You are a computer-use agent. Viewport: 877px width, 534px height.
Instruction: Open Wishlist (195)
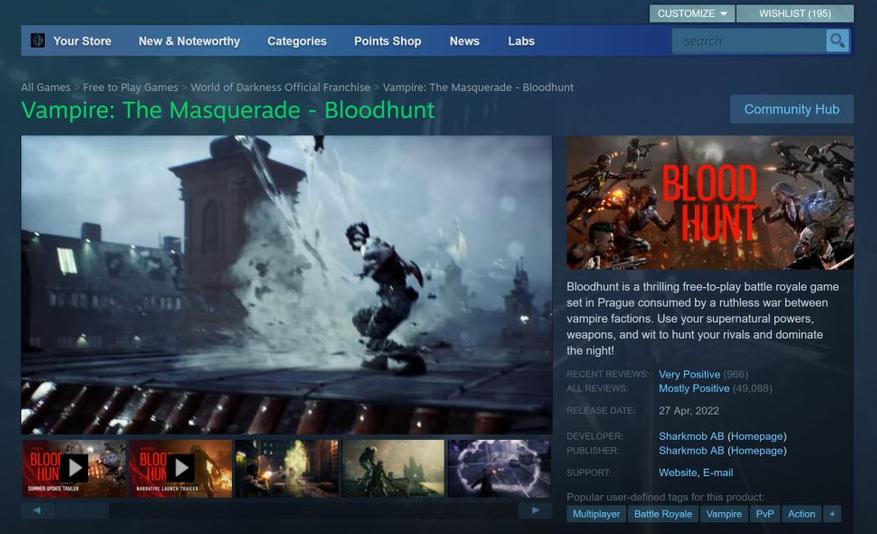coord(795,13)
